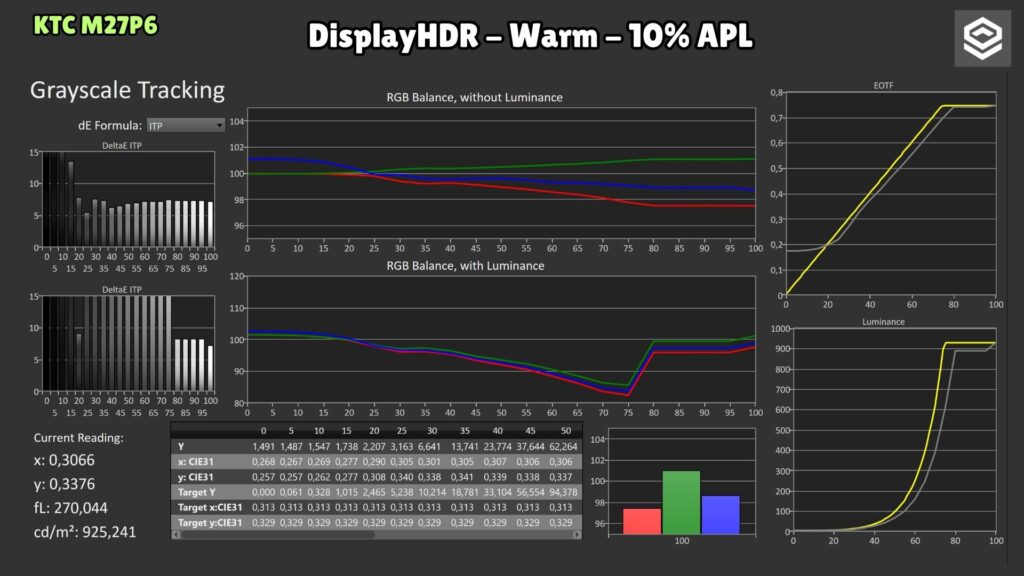The height and width of the screenshot is (576, 1024).
Task: Select the Y row header in table
Action: 181,447
